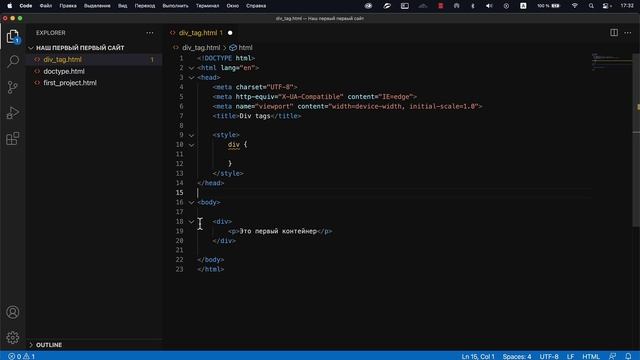Click the div_tag.html breadcrumb
Screen dimensions: 640x360
coord(201,48)
